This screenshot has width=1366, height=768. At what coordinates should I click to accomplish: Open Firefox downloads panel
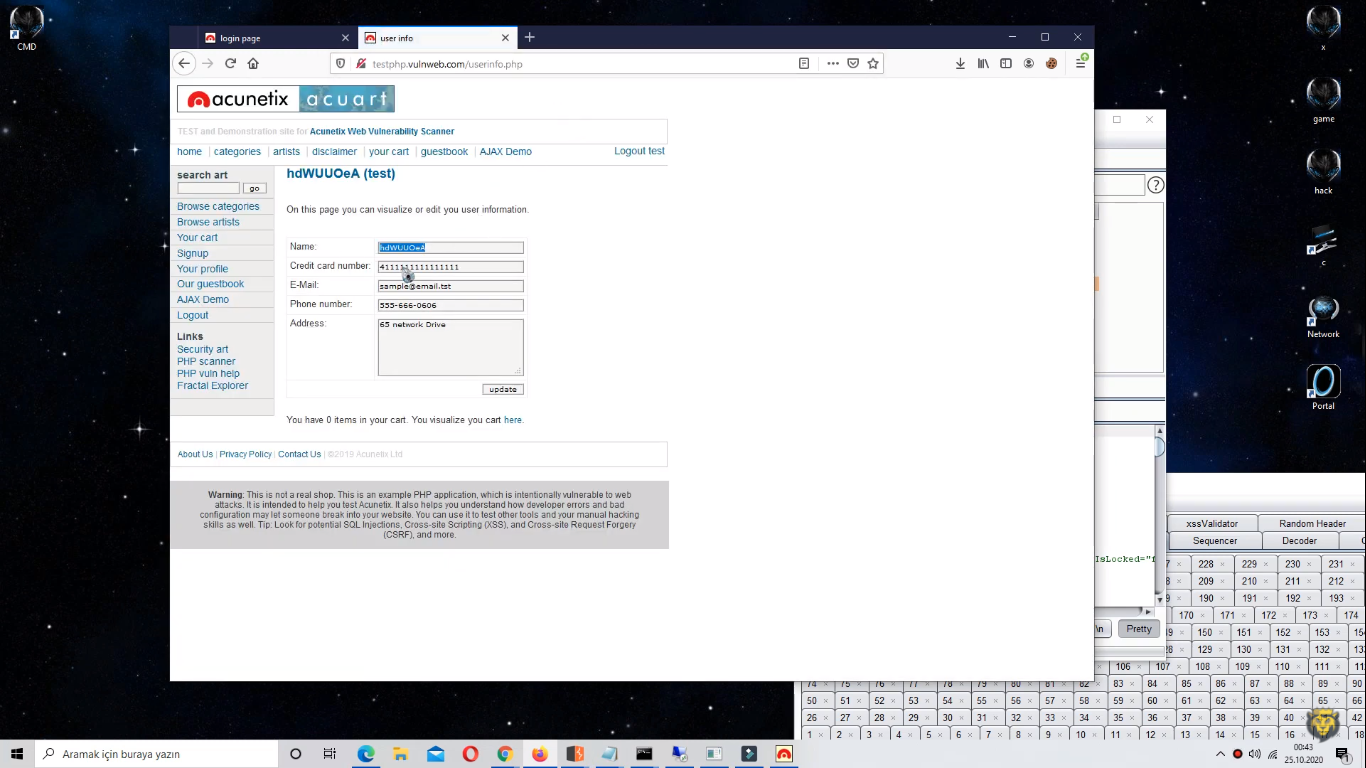[x=960, y=63]
